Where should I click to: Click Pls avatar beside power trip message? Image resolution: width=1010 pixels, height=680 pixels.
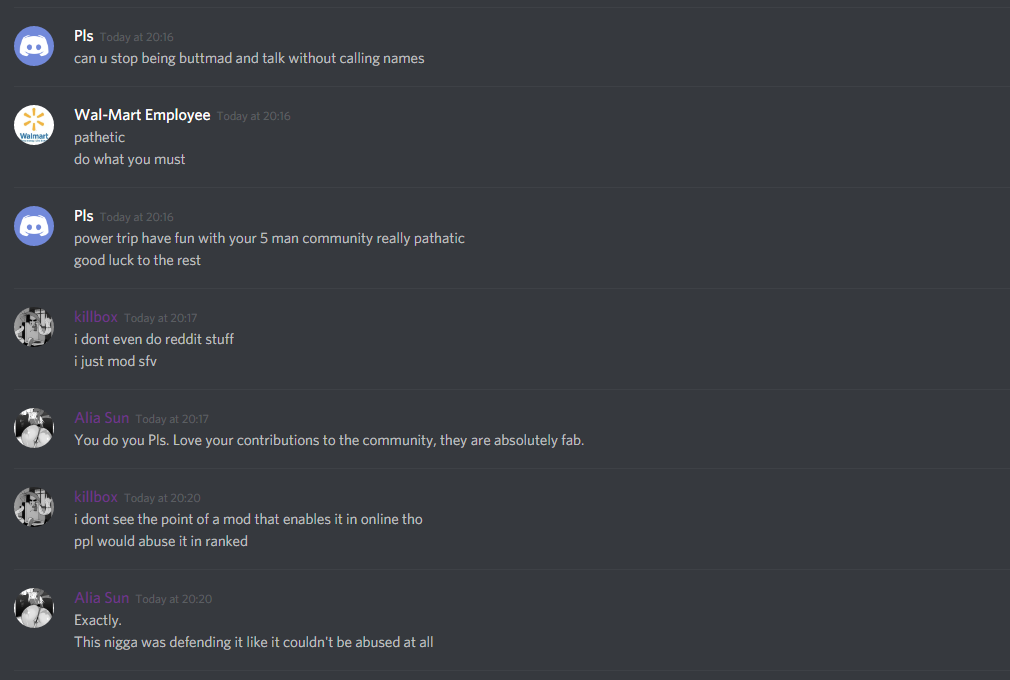point(33,226)
